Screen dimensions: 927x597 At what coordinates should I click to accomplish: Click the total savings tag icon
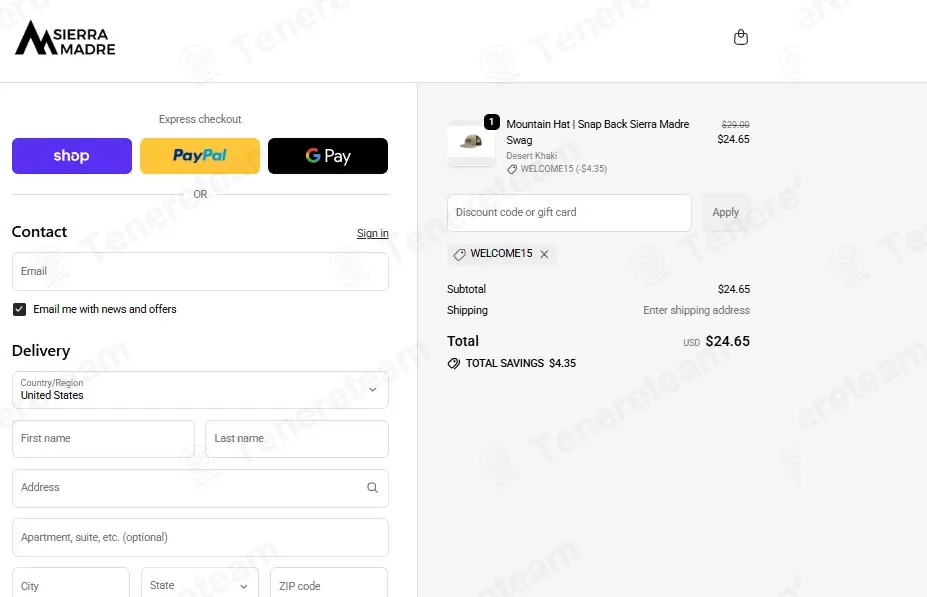[x=453, y=364]
